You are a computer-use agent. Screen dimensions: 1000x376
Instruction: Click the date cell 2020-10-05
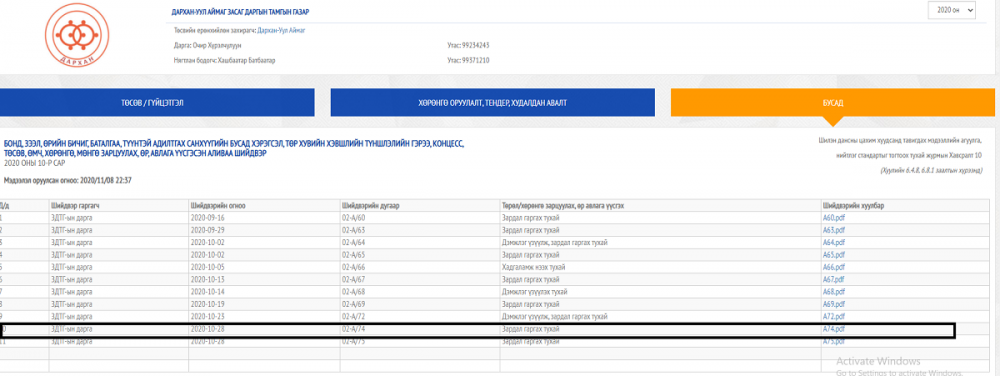tap(207, 267)
